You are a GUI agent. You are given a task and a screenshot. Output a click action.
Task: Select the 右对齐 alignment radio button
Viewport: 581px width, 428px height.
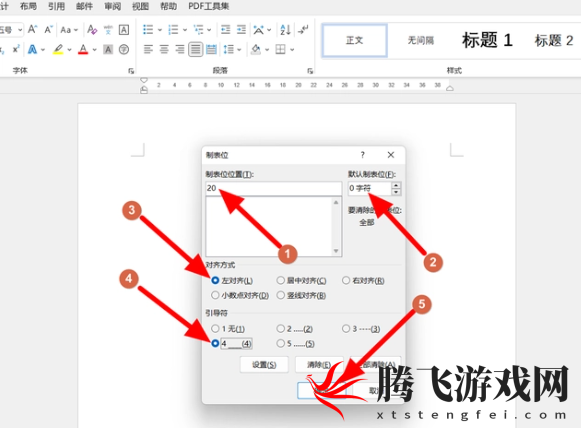click(346, 280)
